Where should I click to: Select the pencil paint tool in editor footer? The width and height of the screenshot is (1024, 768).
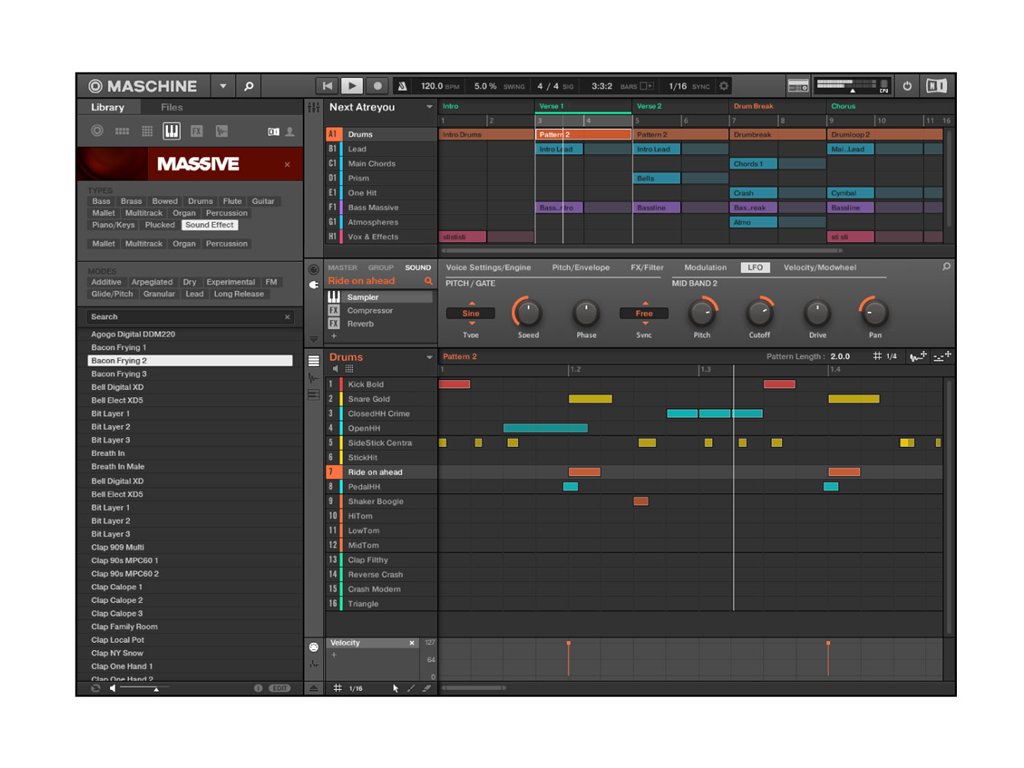coord(411,688)
